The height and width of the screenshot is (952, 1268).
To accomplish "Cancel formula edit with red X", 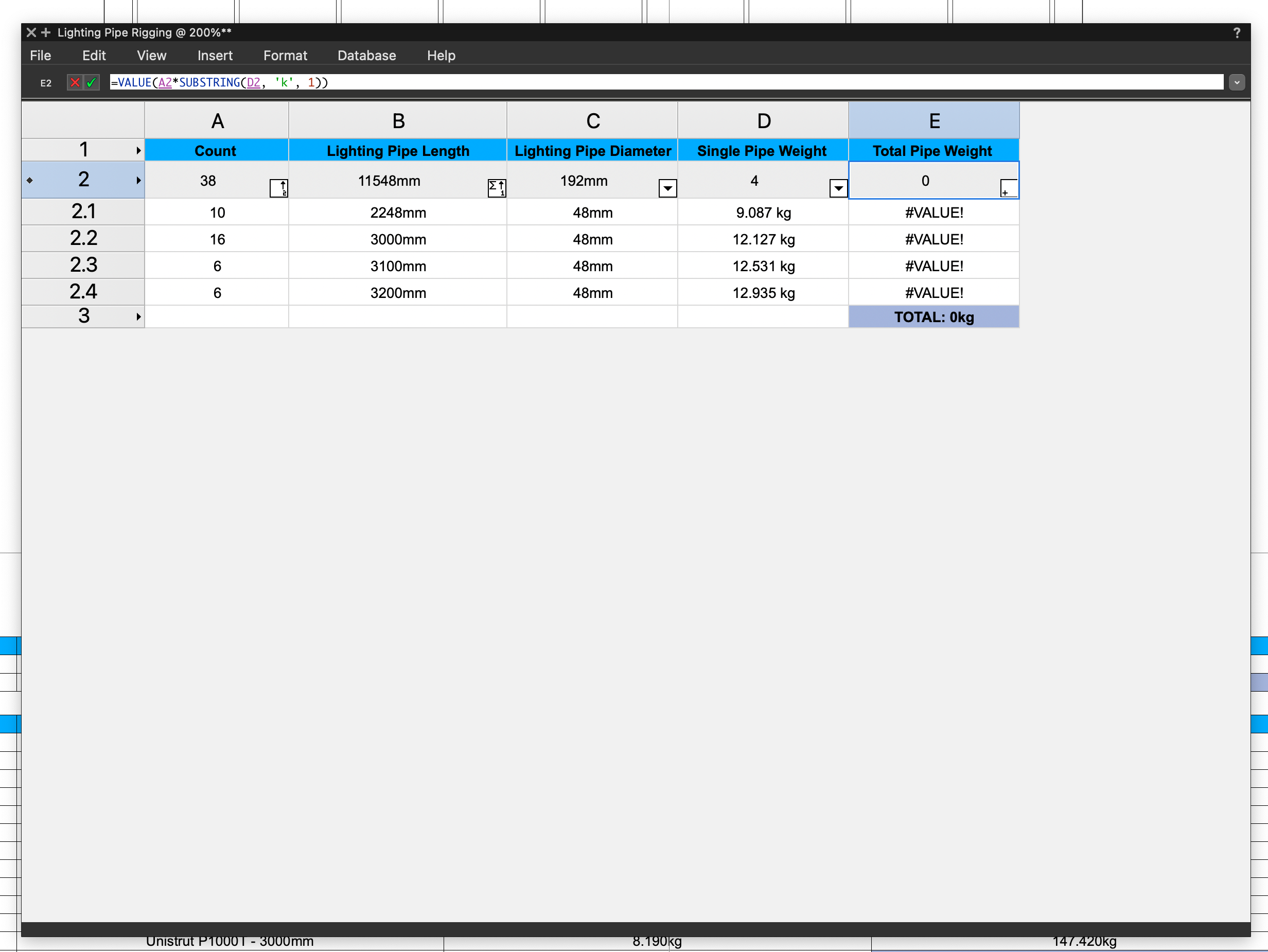I will [75, 82].
